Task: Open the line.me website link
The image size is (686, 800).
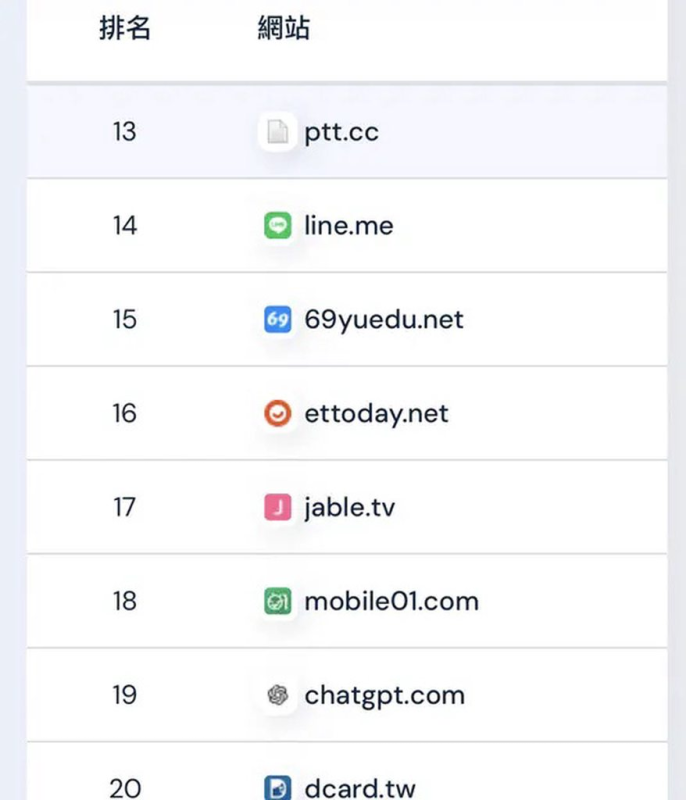Action: click(x=349, y=226)
